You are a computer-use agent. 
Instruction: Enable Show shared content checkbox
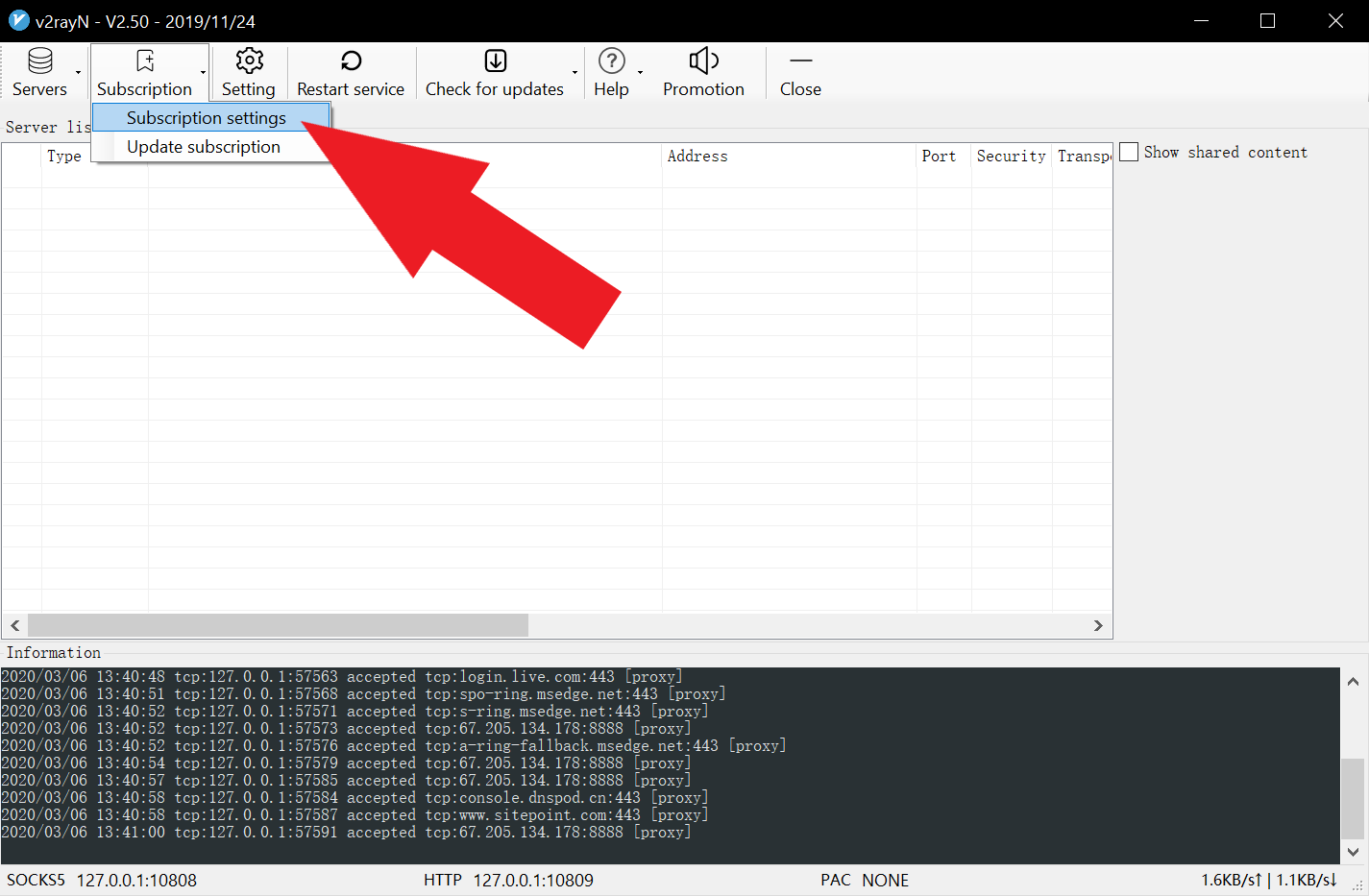(1129, 153)
